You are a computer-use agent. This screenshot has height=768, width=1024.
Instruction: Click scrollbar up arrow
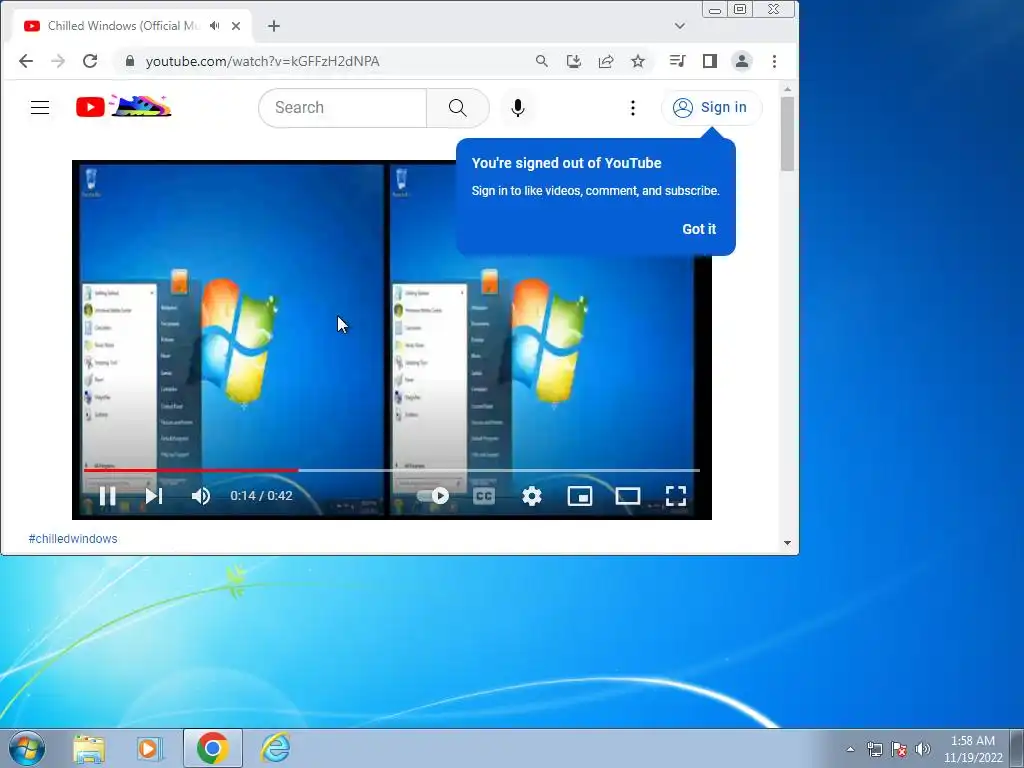787,89
